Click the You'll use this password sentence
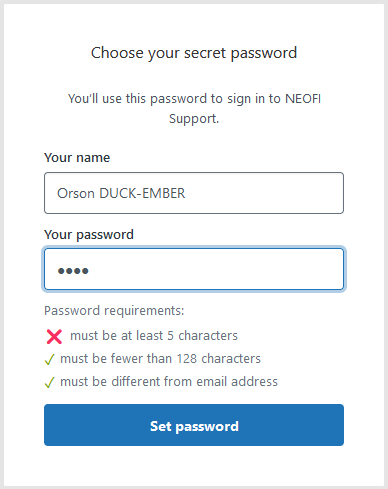This screenshot has width=388, height=489. [194, 109]
